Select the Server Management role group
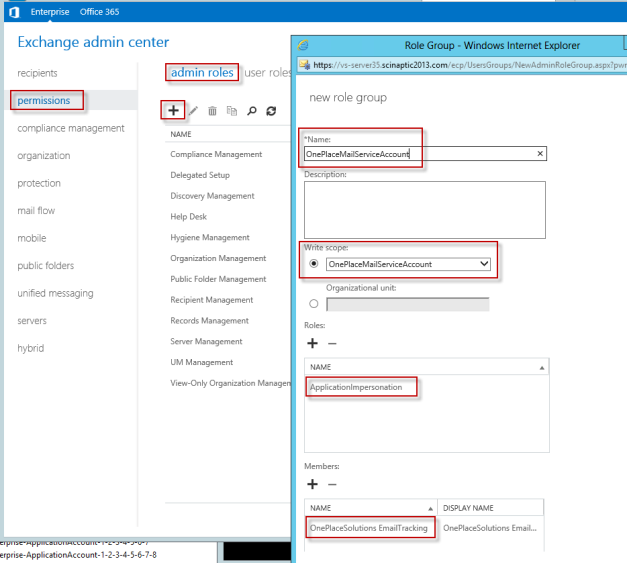Image resolution: width=627 pixels, height=563 pixels. (206, 341)
